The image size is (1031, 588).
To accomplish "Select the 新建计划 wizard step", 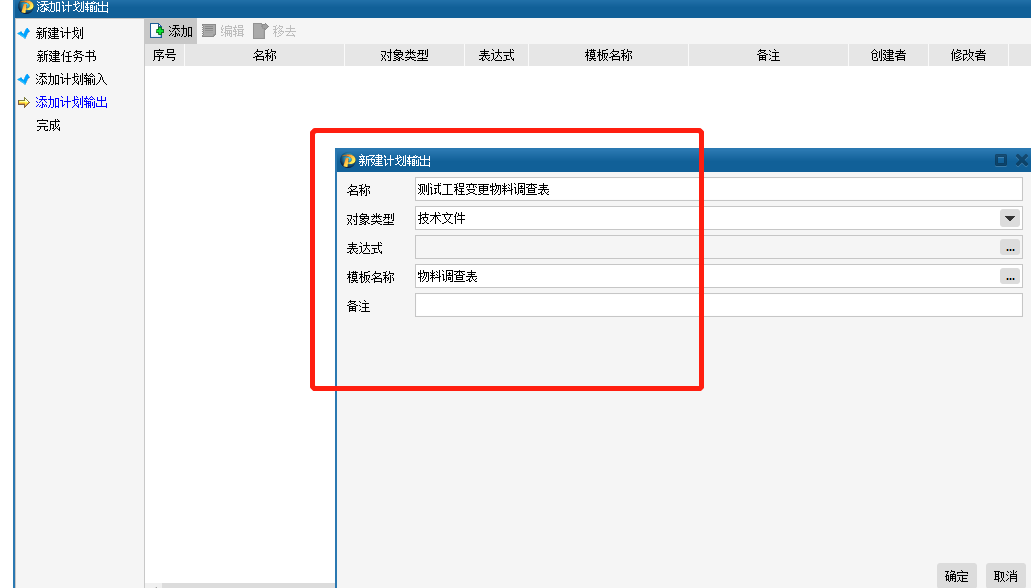I will [59, 33].
